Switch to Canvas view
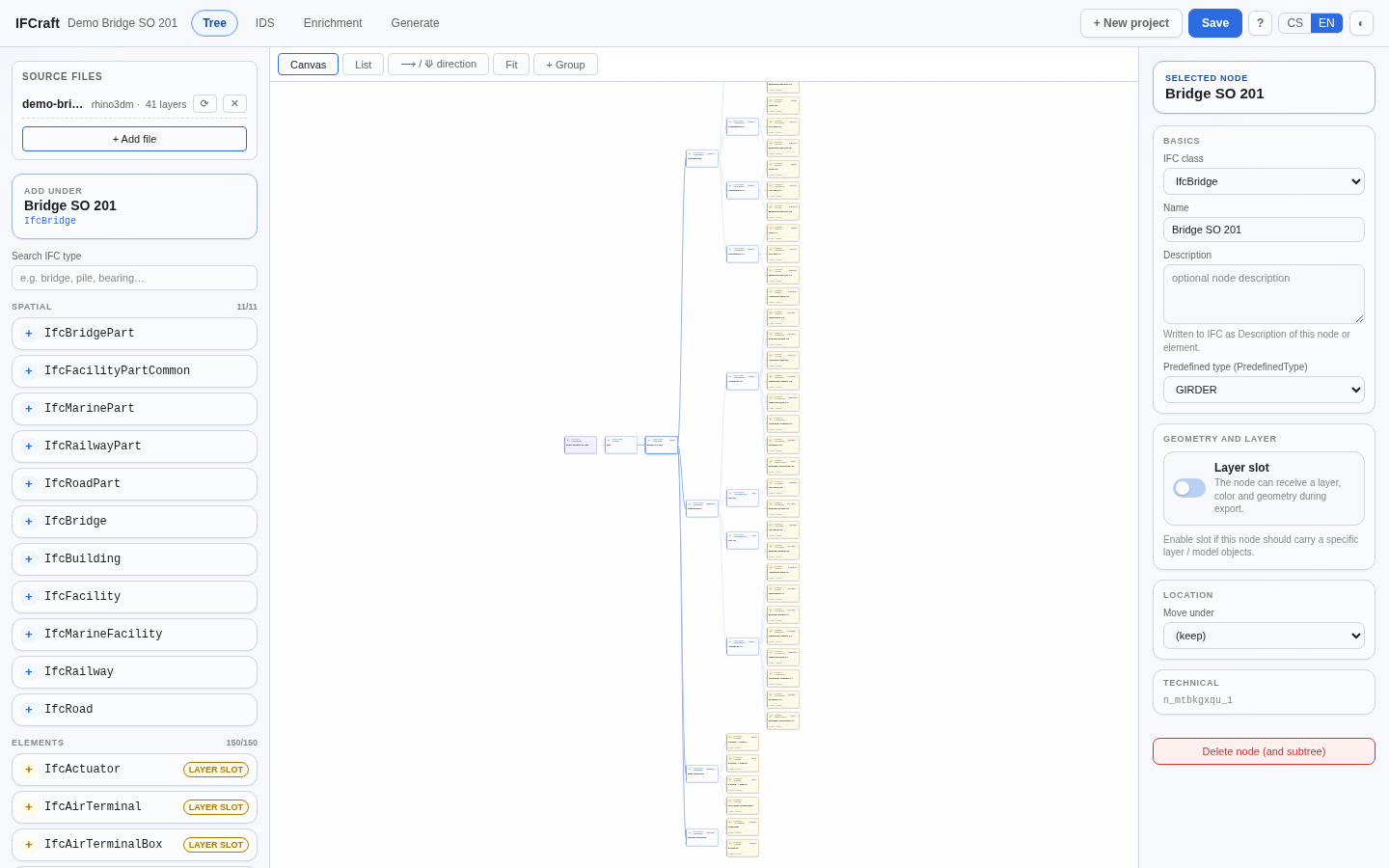Screen dimensions: 1389x868 308,65
